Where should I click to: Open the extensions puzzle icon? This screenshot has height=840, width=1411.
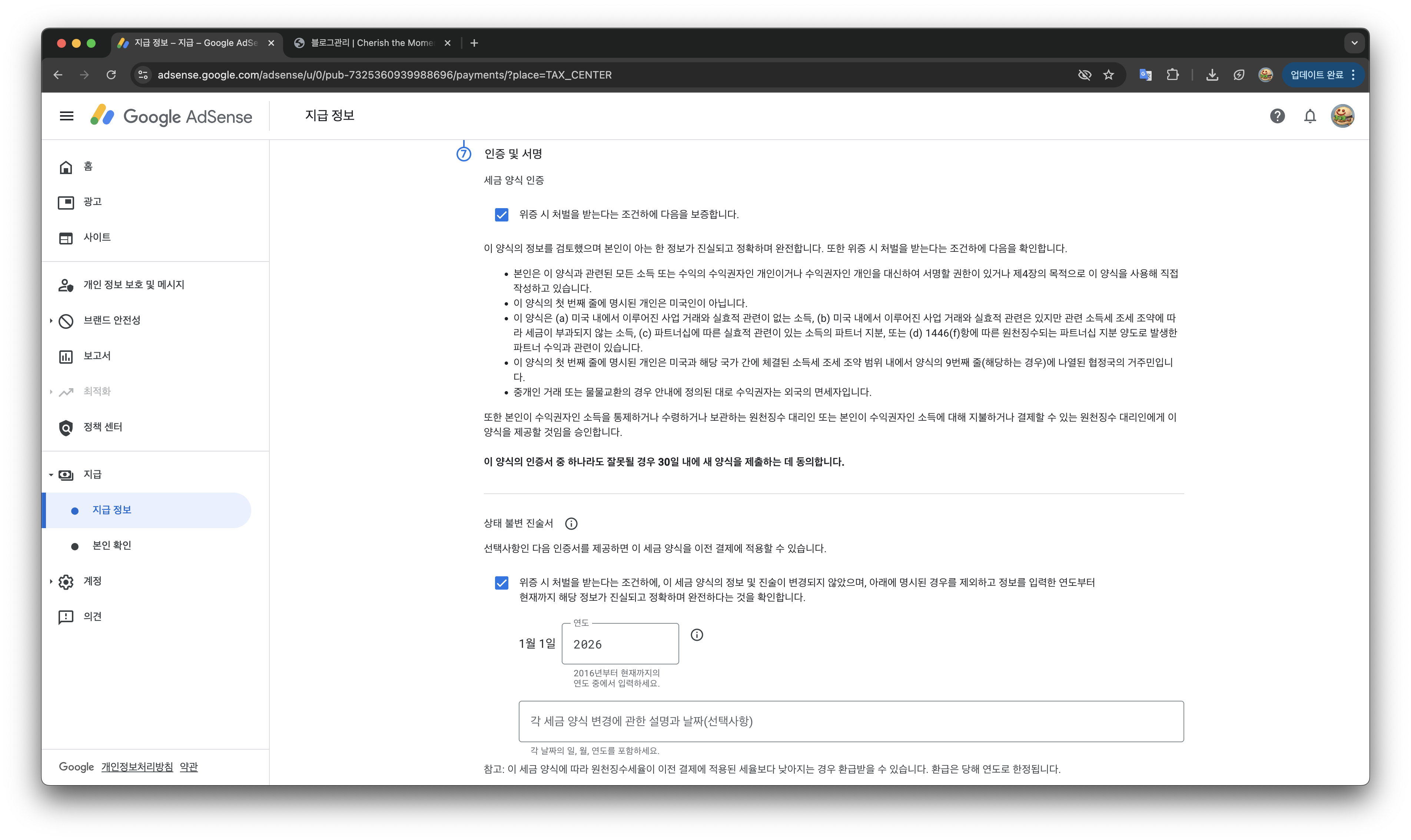1173,75
